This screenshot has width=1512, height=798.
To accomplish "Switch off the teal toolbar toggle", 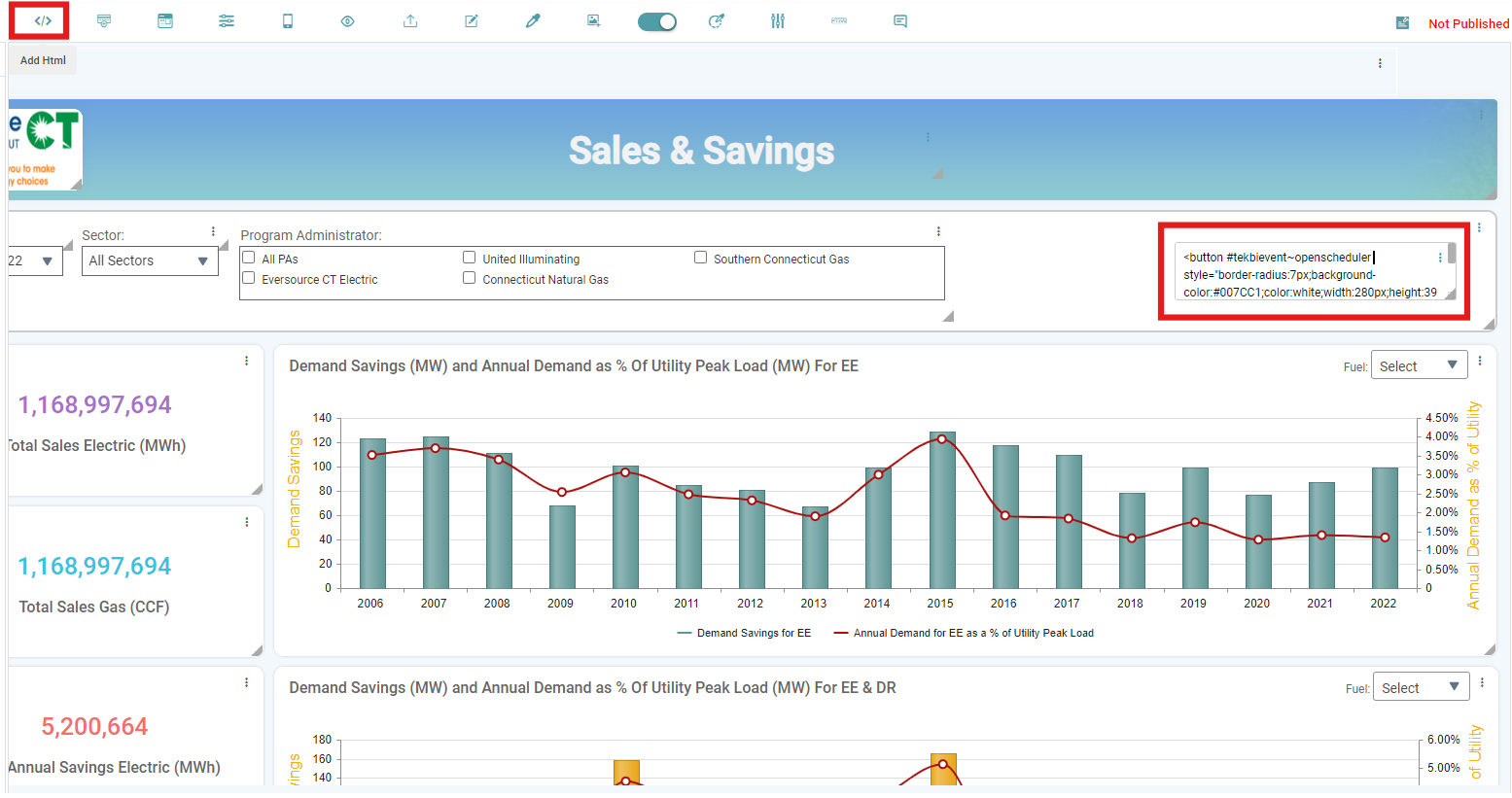I will click(657, 21).
